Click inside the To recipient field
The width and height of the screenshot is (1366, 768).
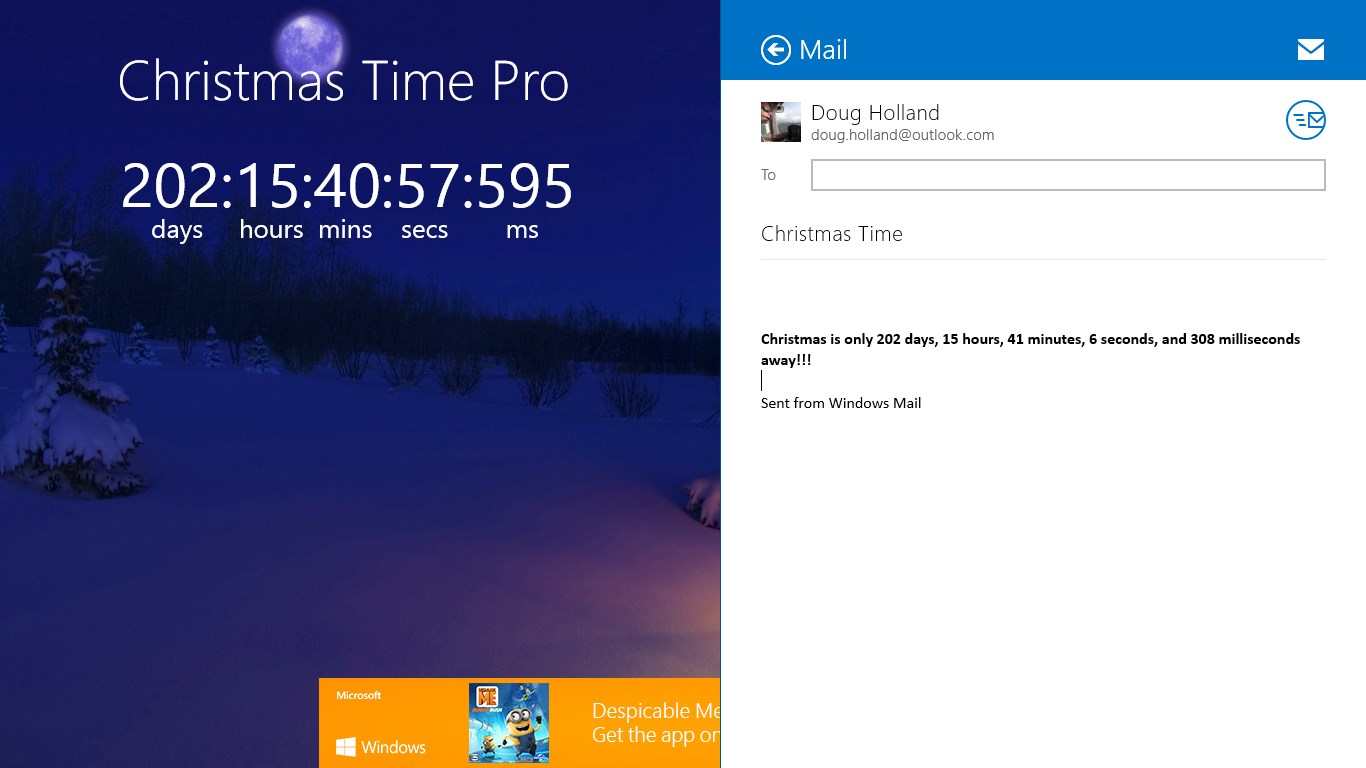(x=1067, y=175)
